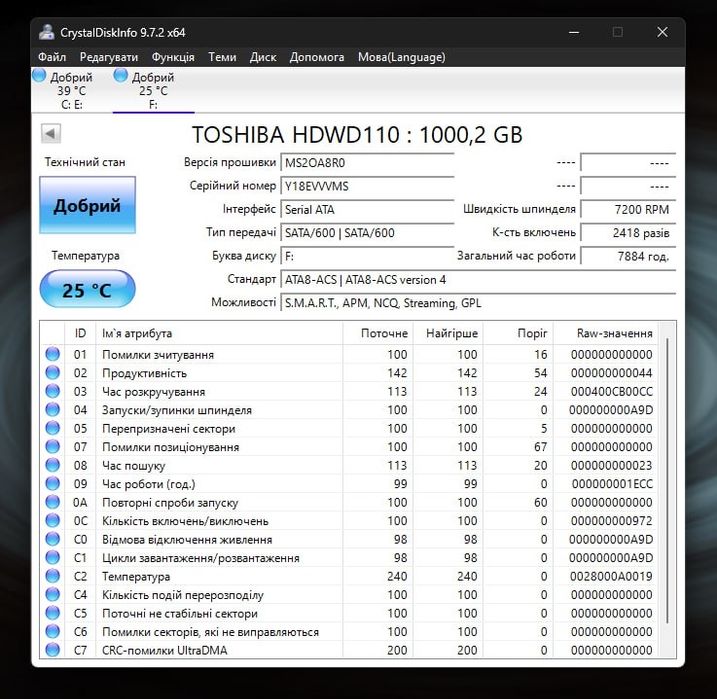Viewport: 717px width, 699px height.
Task: Click blue status orb for attribute C6
Action: coord(53,631)
